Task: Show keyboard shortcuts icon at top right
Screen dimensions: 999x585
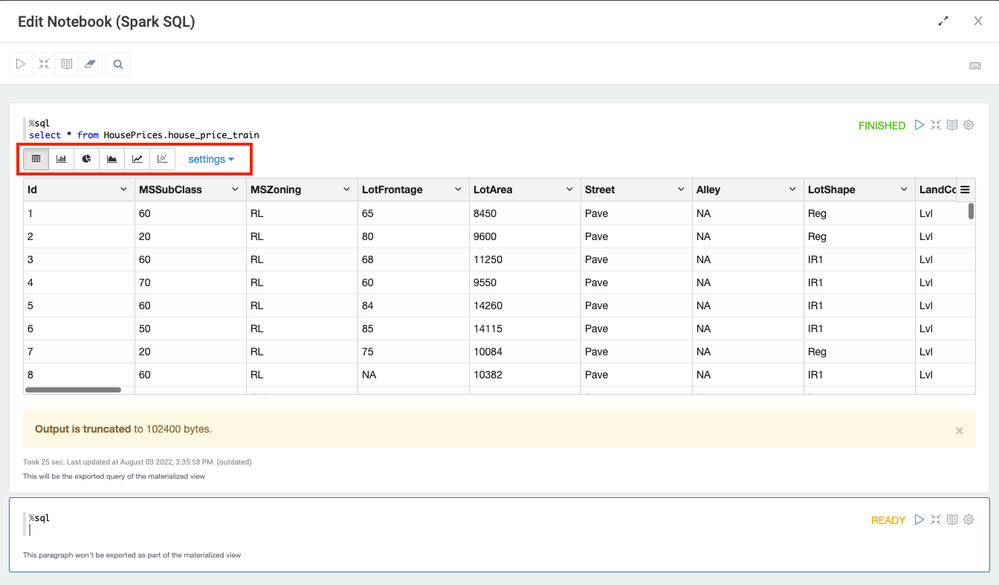Action: click(975, 66)
